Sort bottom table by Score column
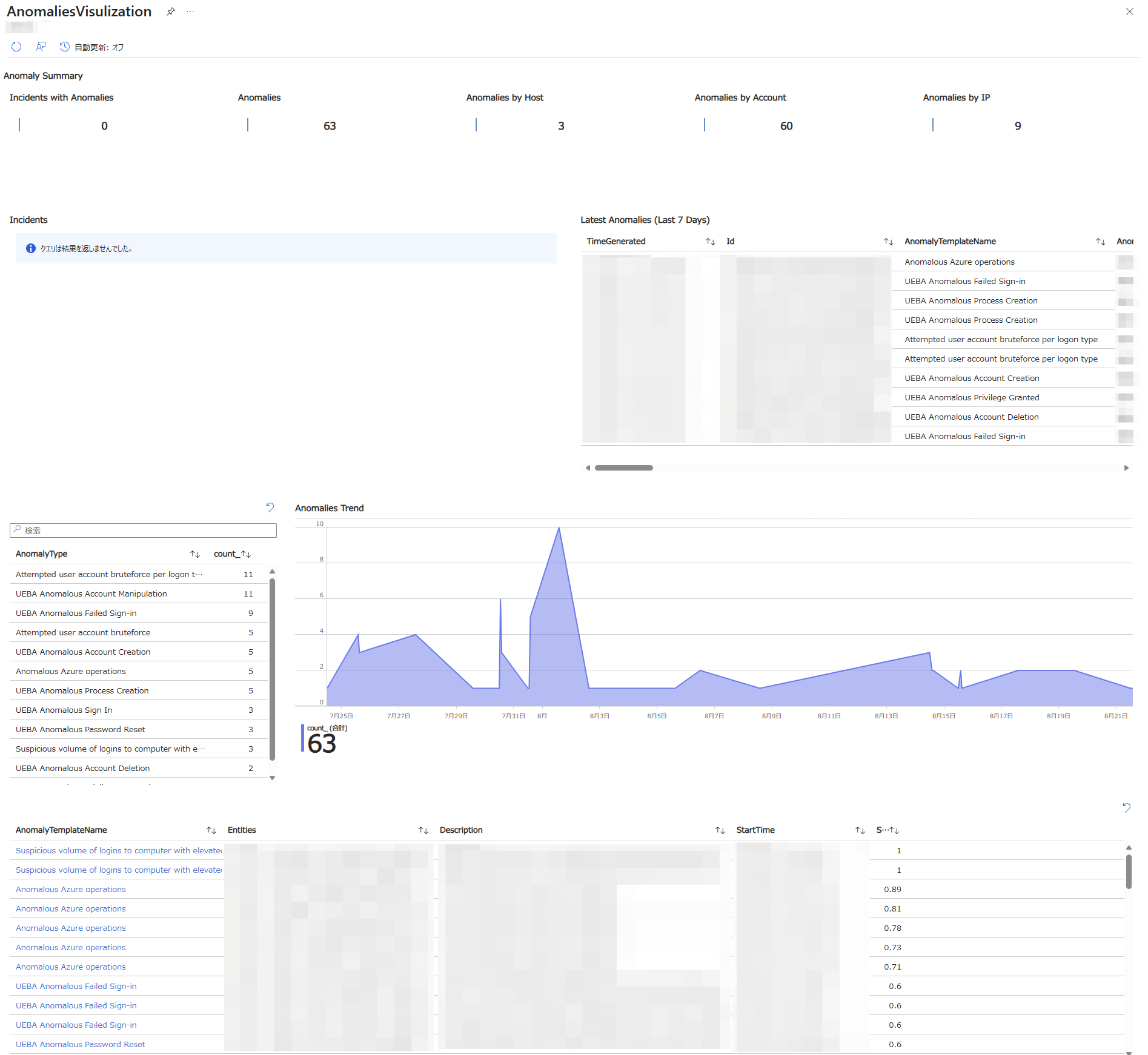Screen dimensions: 1148x1055 coord(894,830)
